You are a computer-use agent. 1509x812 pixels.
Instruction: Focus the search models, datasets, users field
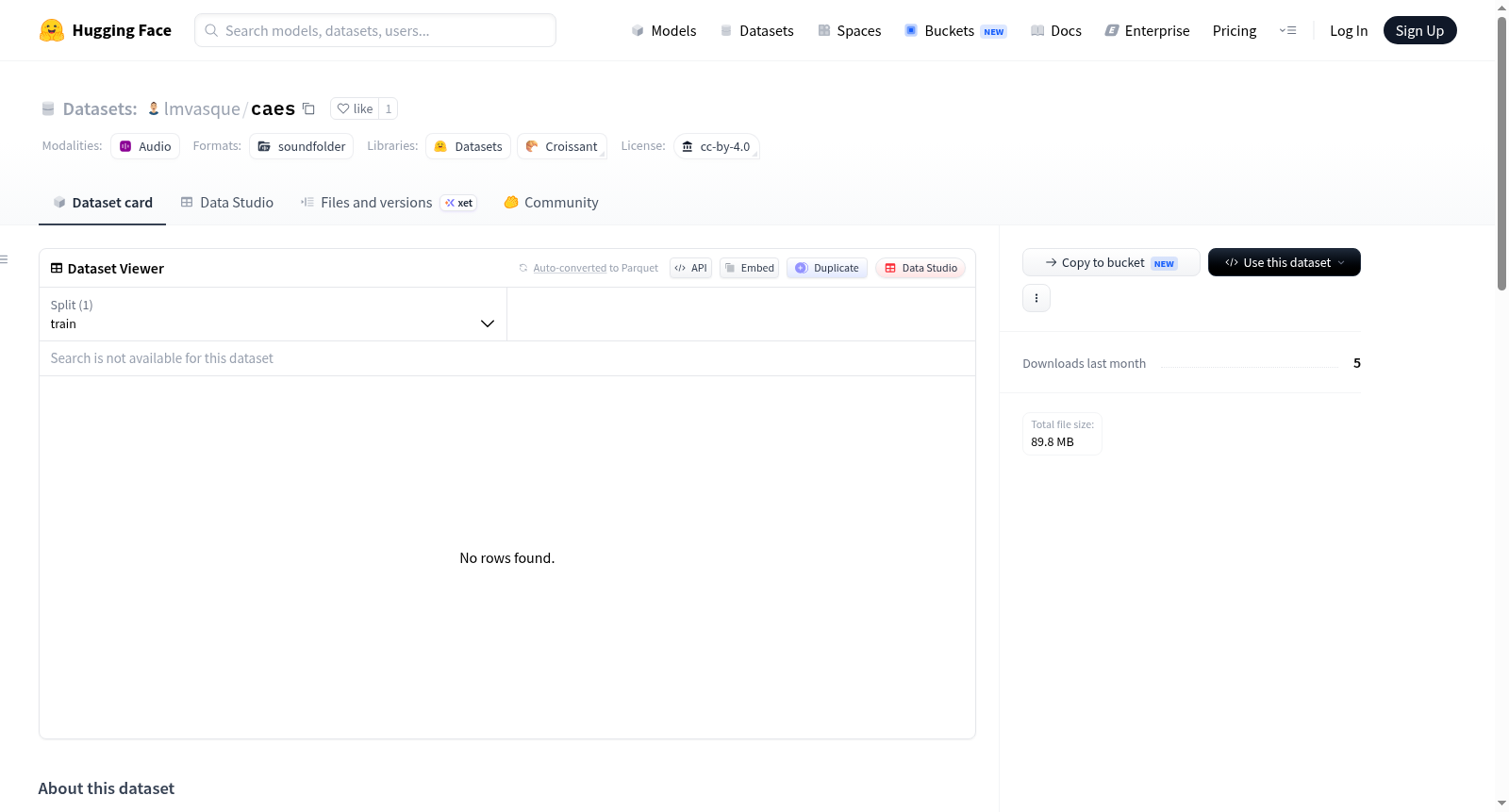pyautogui.click(x=375, y=30)
